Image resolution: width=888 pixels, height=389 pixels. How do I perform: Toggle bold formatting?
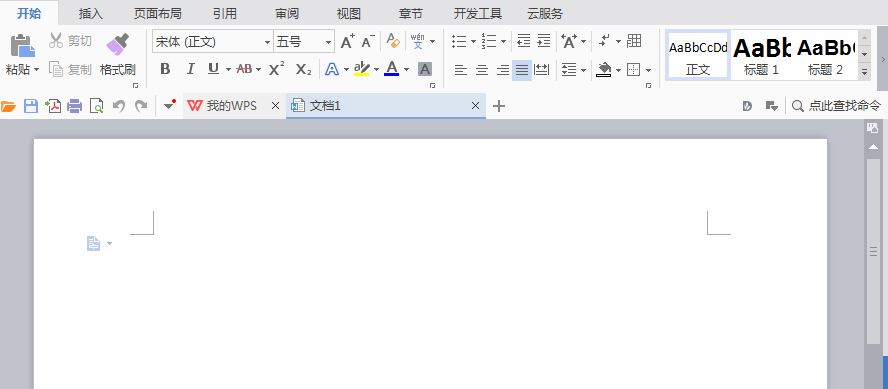point(165,69)
